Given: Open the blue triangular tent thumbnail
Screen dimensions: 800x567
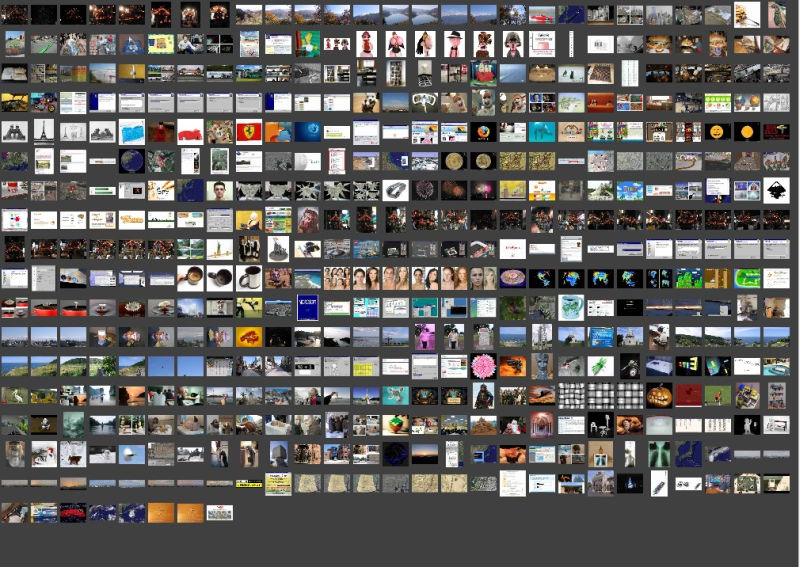Looking at the screenshot, I should (132, 44).
